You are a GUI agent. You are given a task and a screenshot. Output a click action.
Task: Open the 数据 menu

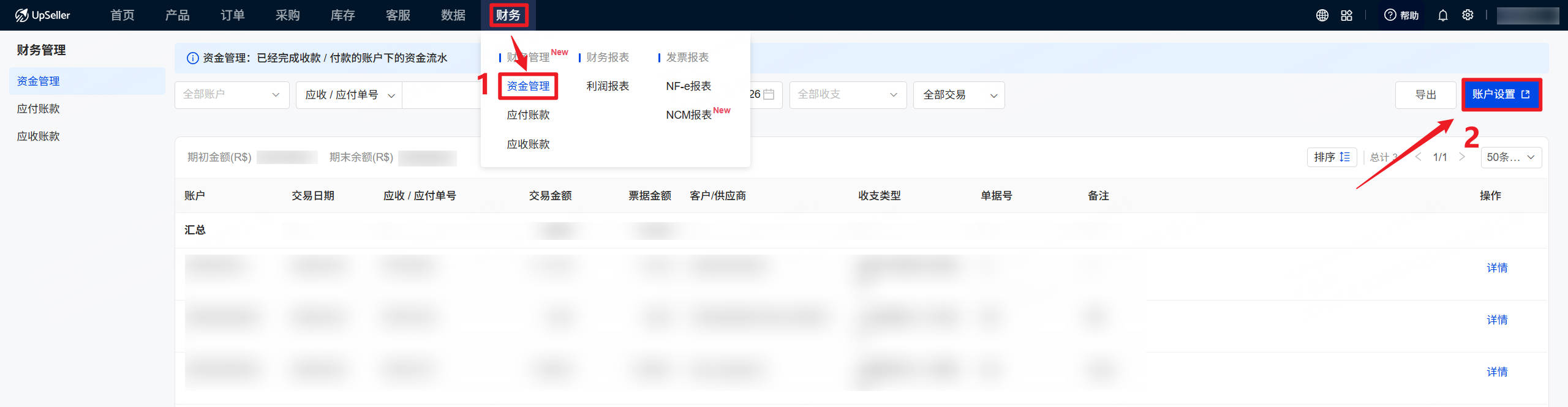[x=453, y=15]
